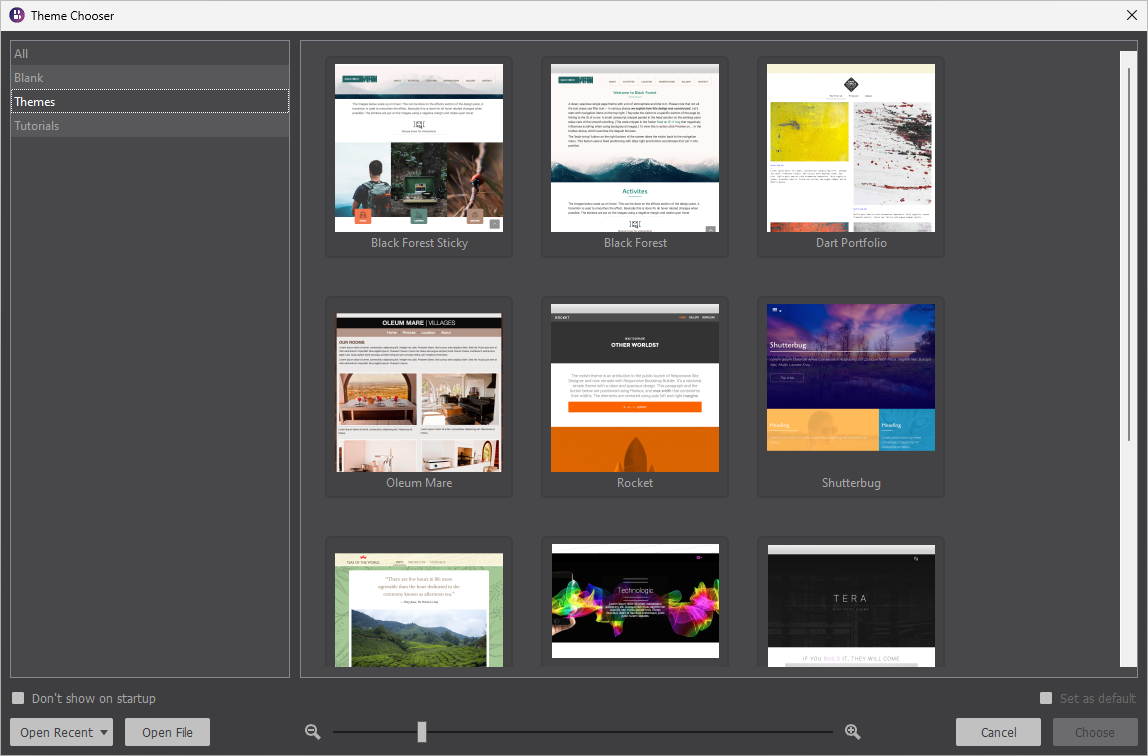The height and width of the screenshot is (756, 1148).
Task: Click the Open File button
Action: 166,731
